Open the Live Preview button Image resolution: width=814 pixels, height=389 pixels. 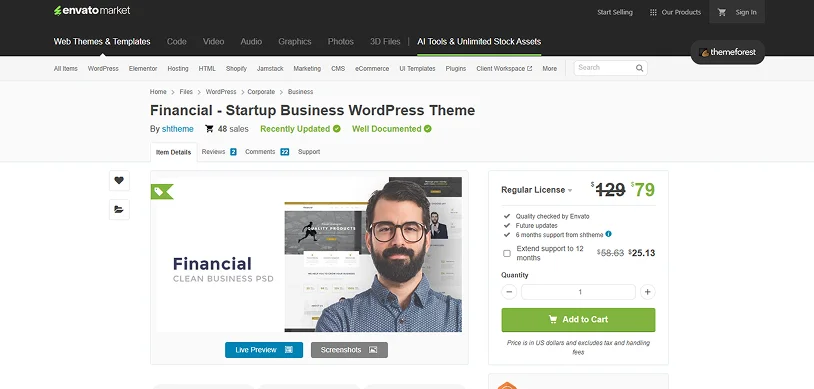click(x=264, y=350)
